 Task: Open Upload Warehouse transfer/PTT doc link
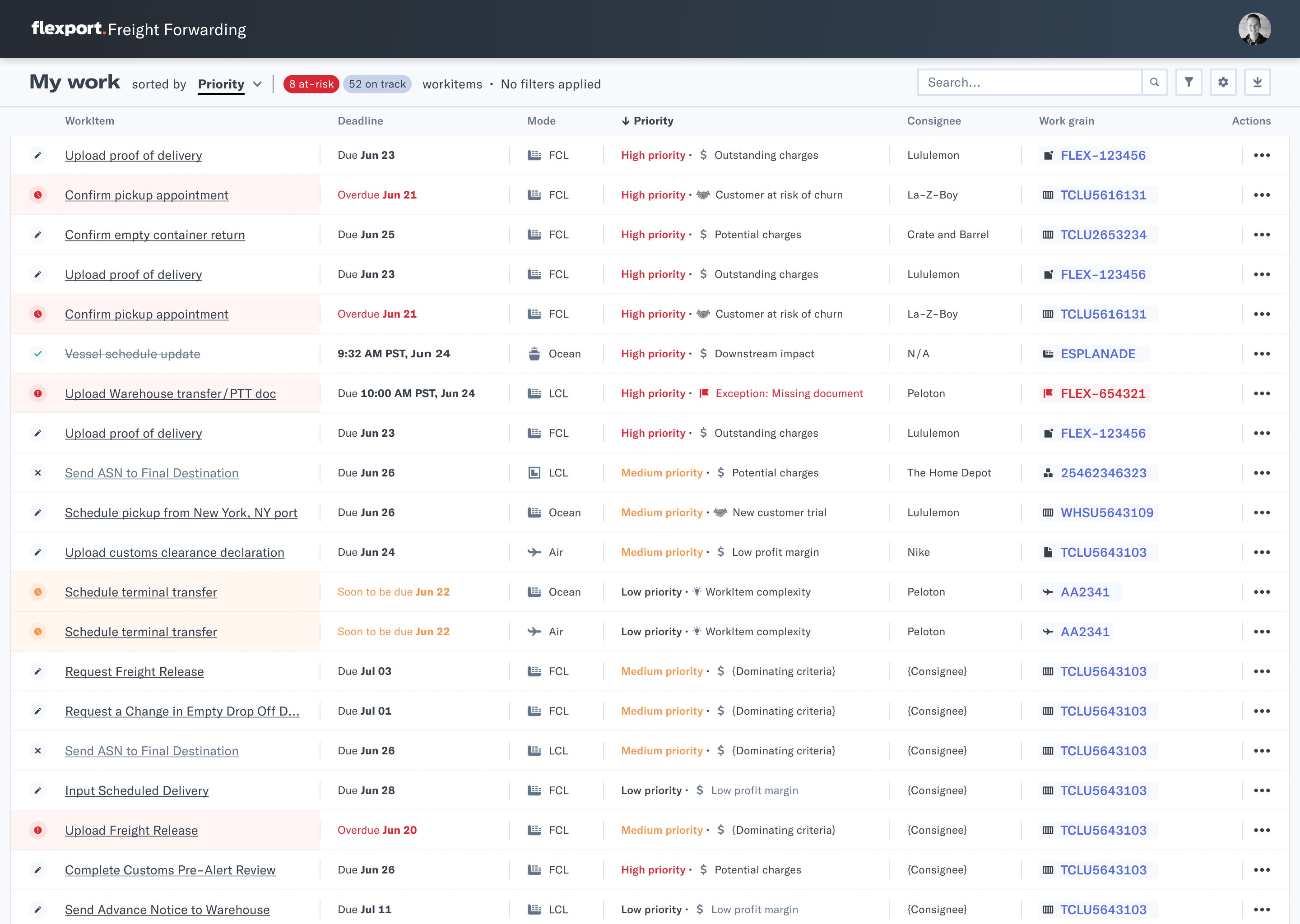pos(170,394)
